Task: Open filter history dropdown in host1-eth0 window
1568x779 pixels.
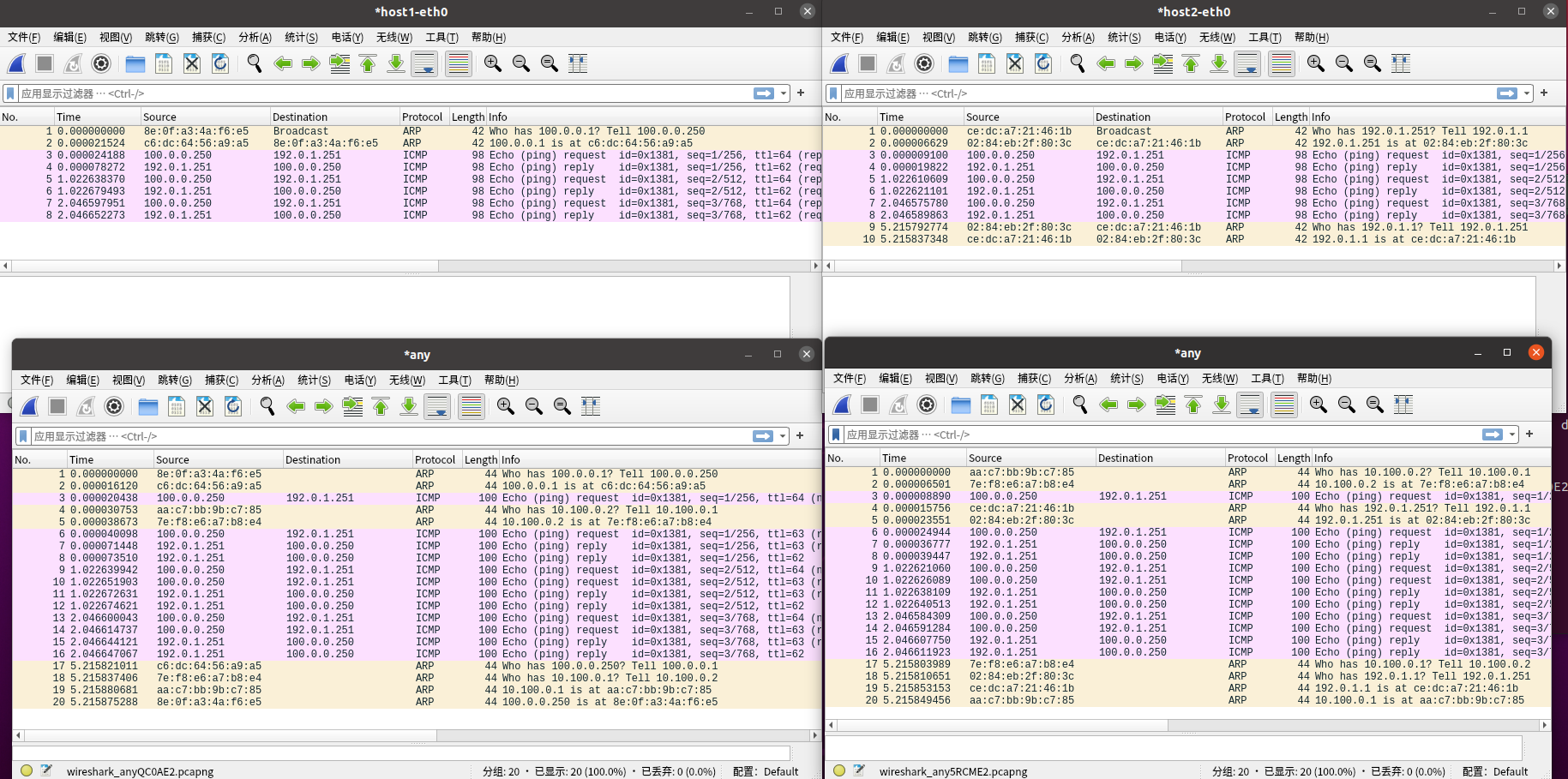Action: click(784, 93)
